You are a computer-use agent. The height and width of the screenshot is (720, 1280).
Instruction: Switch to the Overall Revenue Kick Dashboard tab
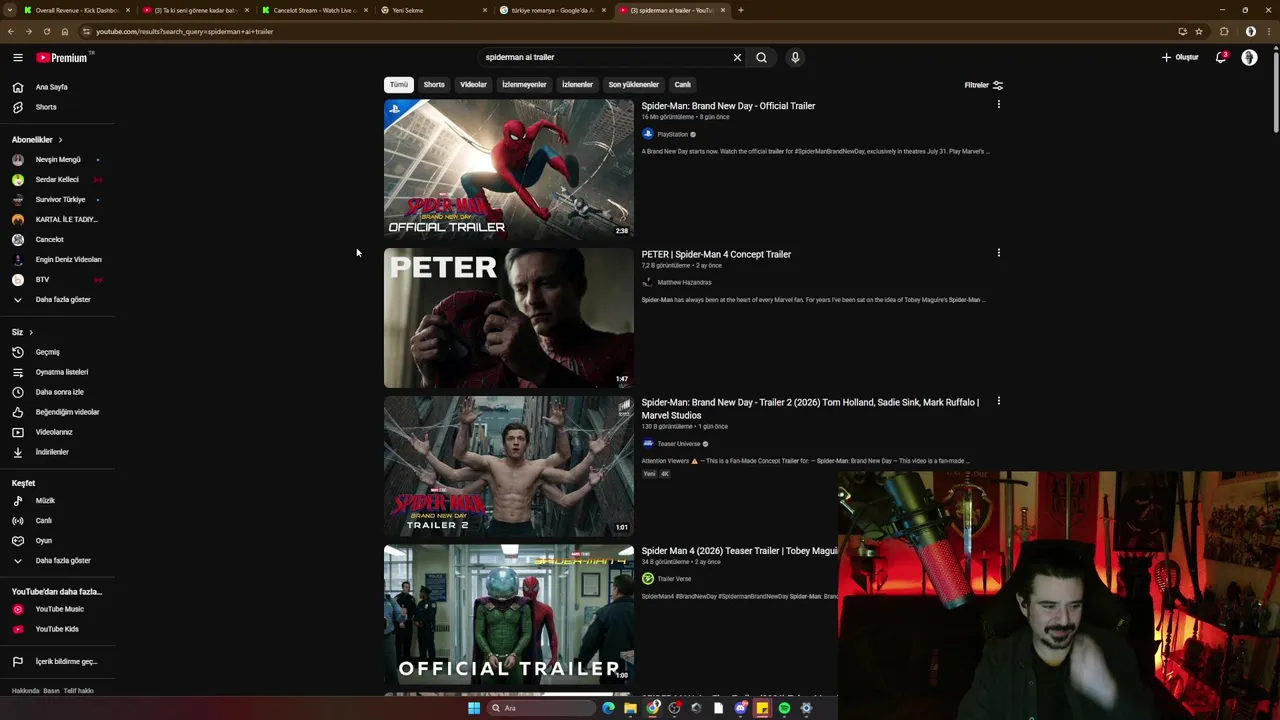77,10
